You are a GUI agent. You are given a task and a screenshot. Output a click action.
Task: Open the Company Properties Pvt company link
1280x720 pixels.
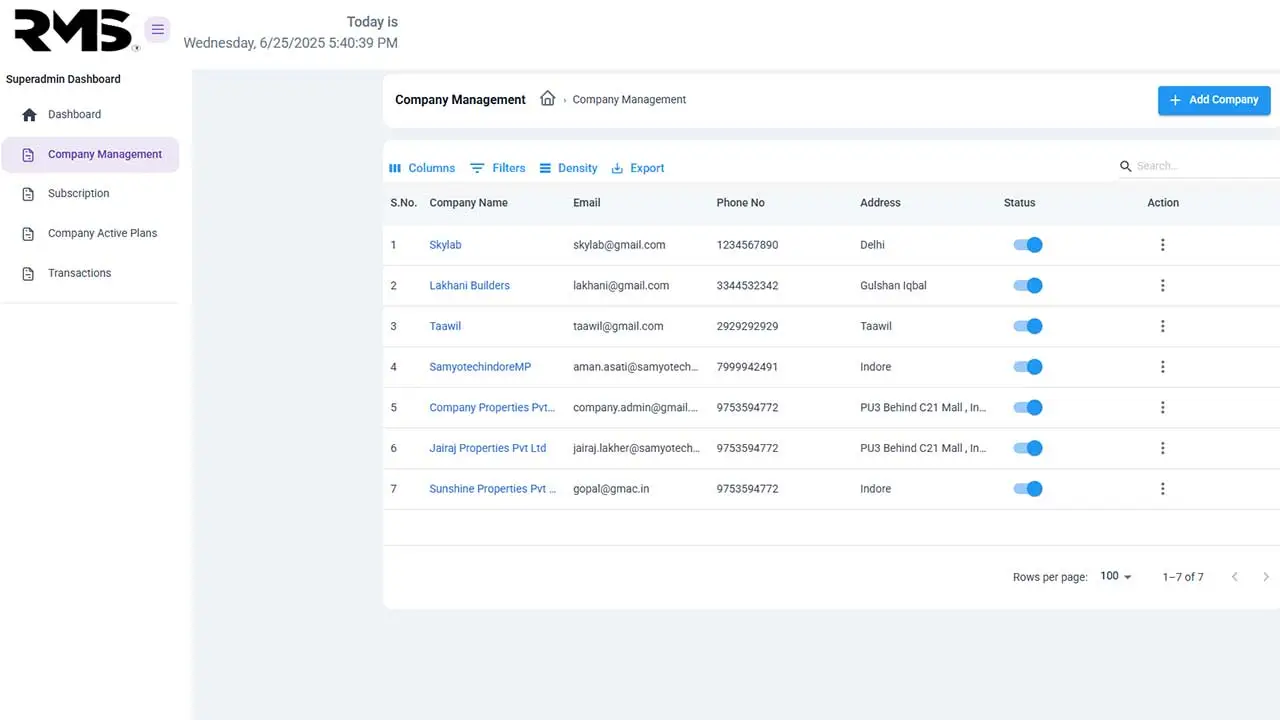[x=492, y=408]
